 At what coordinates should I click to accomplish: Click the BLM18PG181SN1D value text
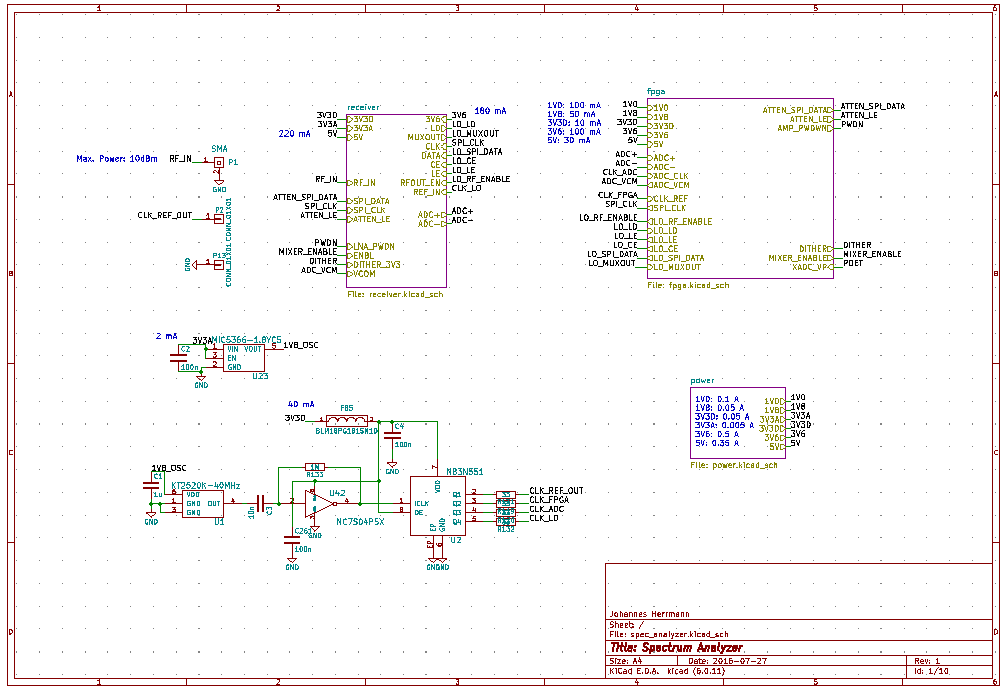tap(347, 431)
